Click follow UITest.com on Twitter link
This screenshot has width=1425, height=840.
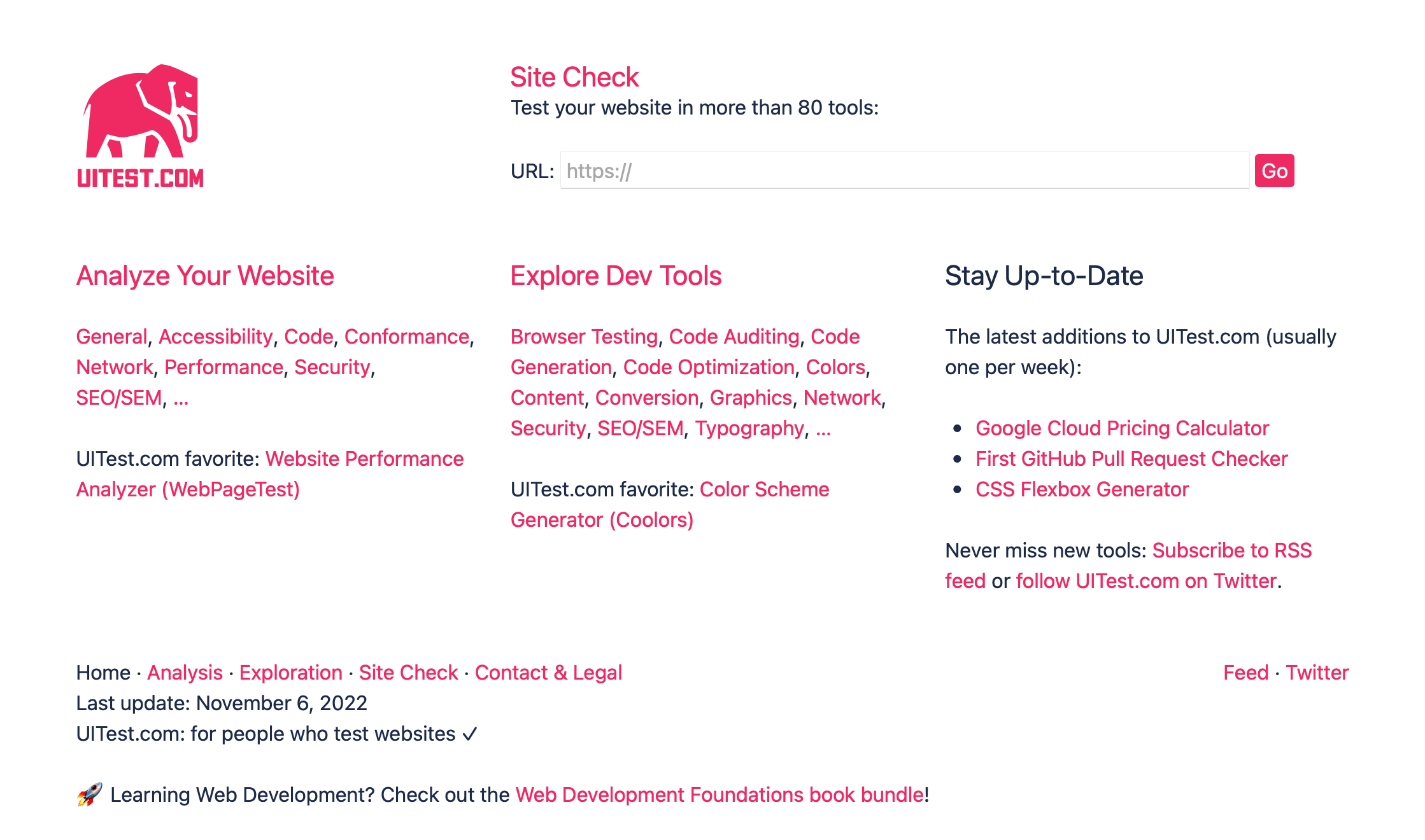coord(1146,581)
